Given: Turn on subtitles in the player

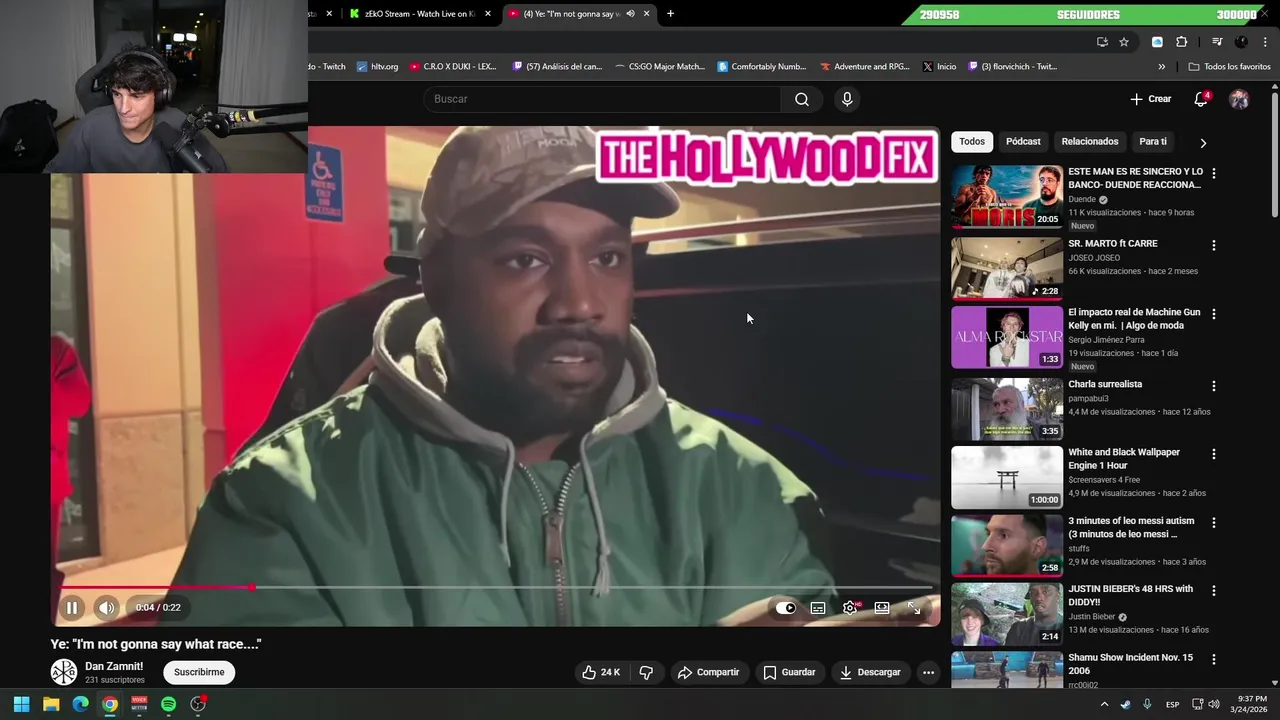Looking at the screenshot, I should 818,607.
